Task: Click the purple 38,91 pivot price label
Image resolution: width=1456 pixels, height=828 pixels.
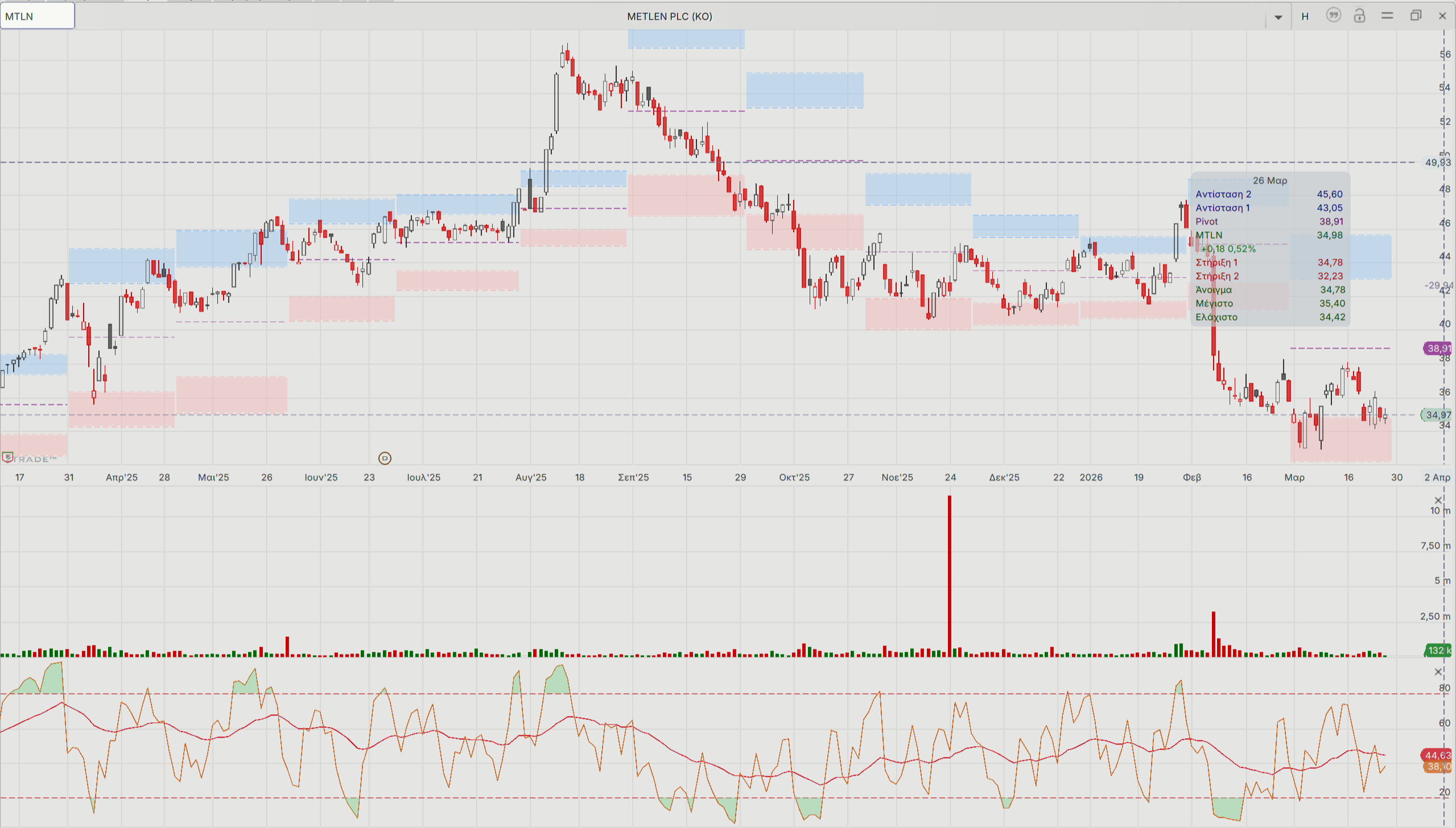Action: pyautogui.click(x=1438, y=348)
